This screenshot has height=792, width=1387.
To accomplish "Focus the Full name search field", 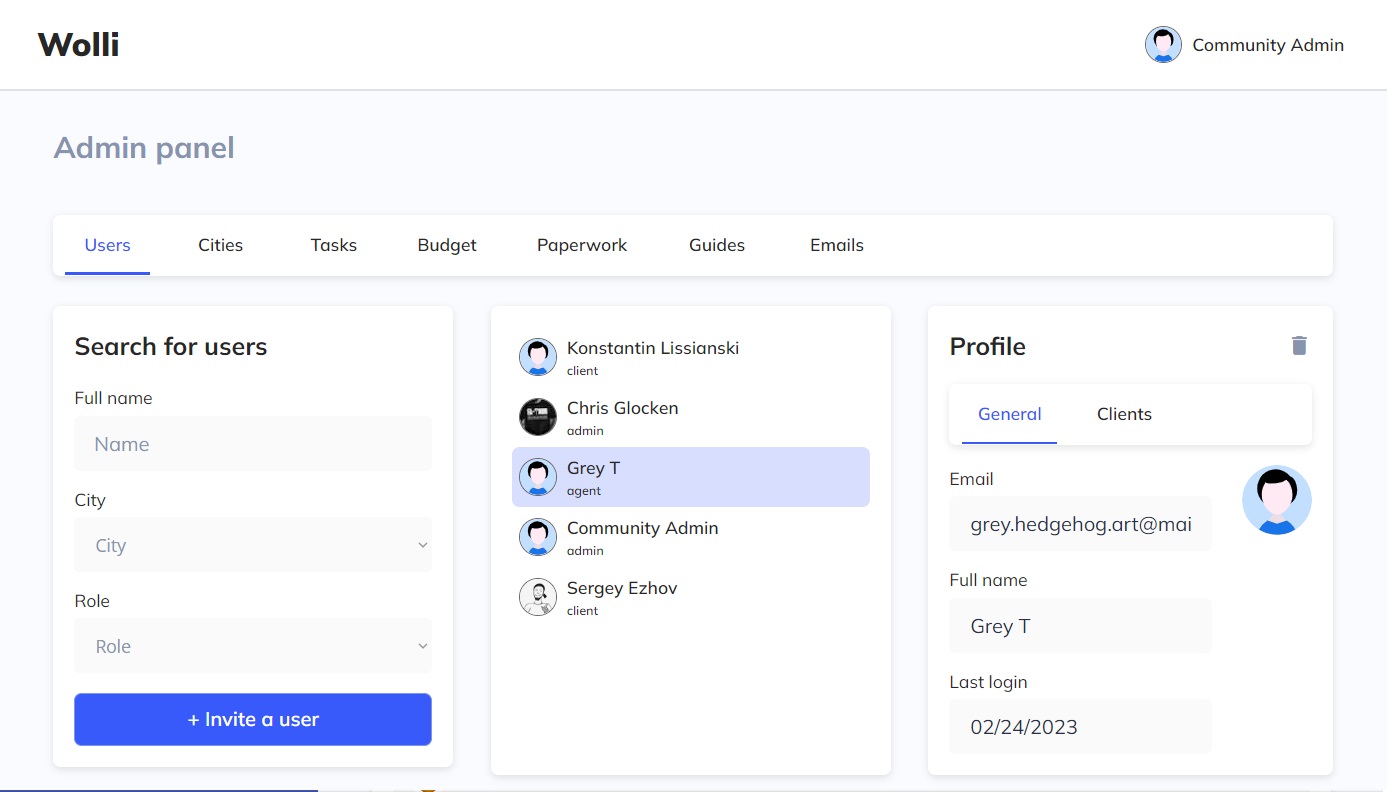I will coord(253,444).
